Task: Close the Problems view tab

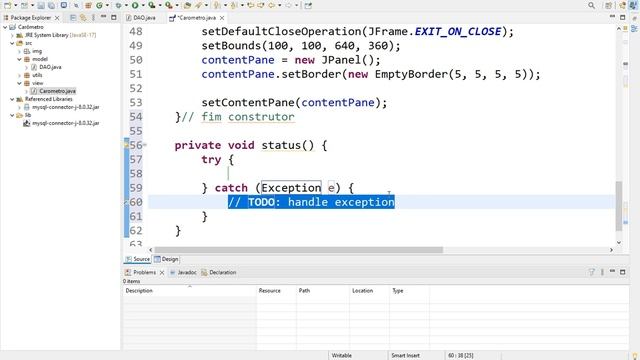Action: (162, 272)
